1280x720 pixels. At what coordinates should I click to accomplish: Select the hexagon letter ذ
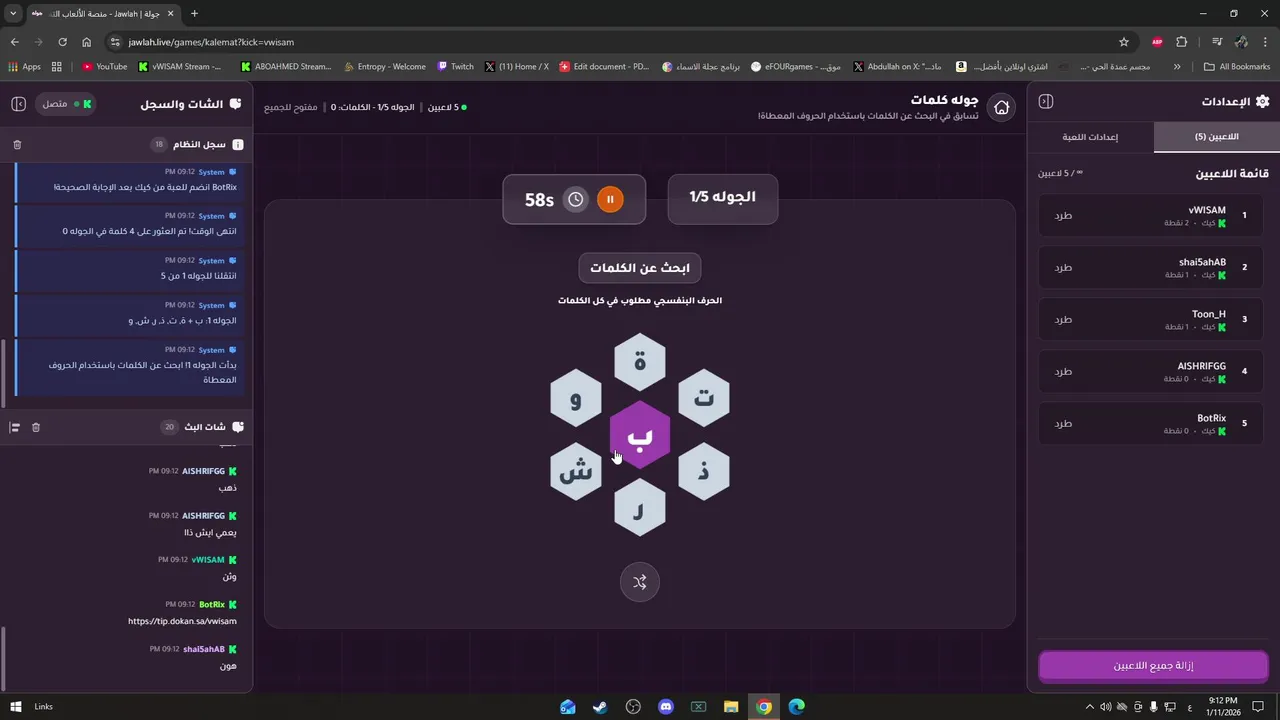coord(704,471)
